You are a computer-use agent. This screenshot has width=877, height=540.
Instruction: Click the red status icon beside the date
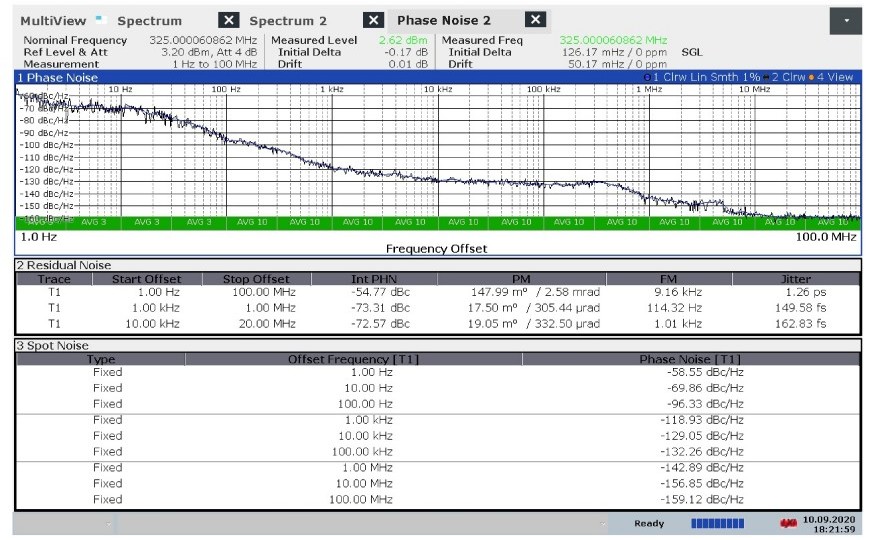[789, 523]
